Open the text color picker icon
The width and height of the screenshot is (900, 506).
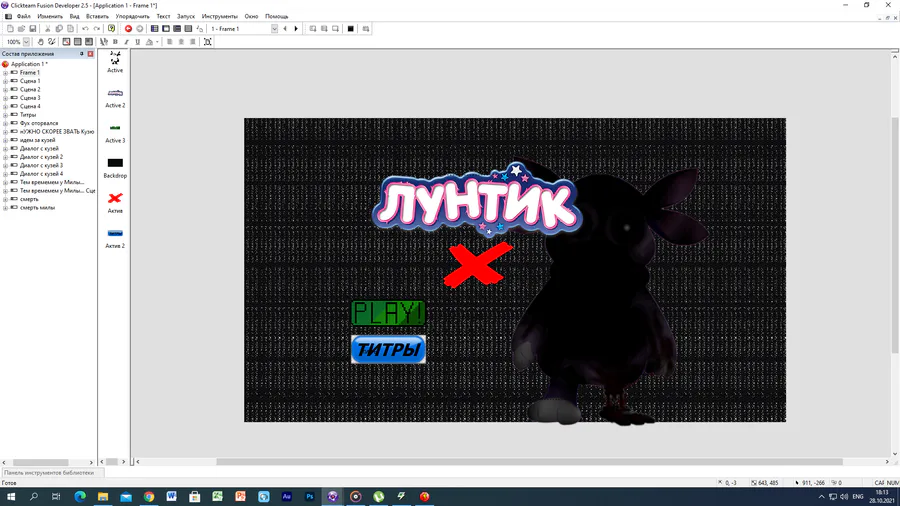[149, 42]
